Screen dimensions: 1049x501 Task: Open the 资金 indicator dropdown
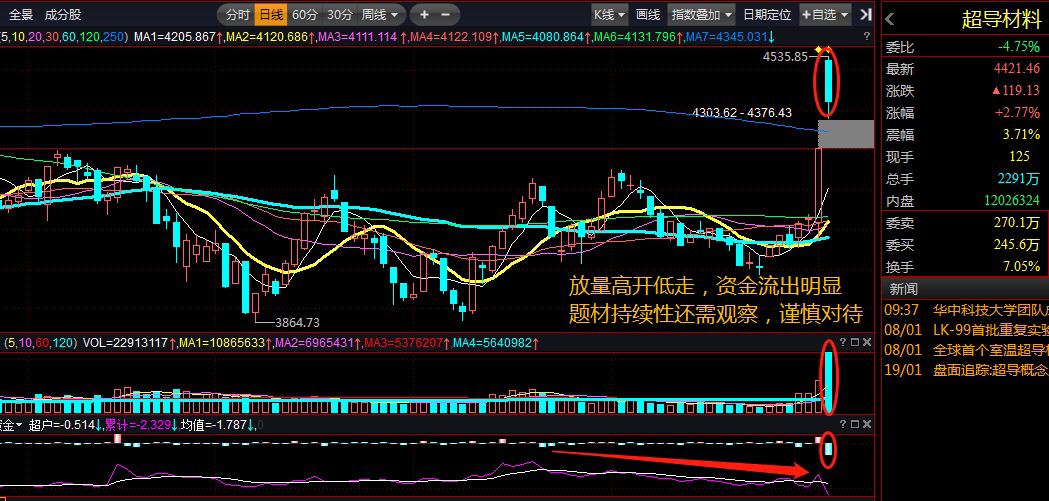[x=11, y=425]
